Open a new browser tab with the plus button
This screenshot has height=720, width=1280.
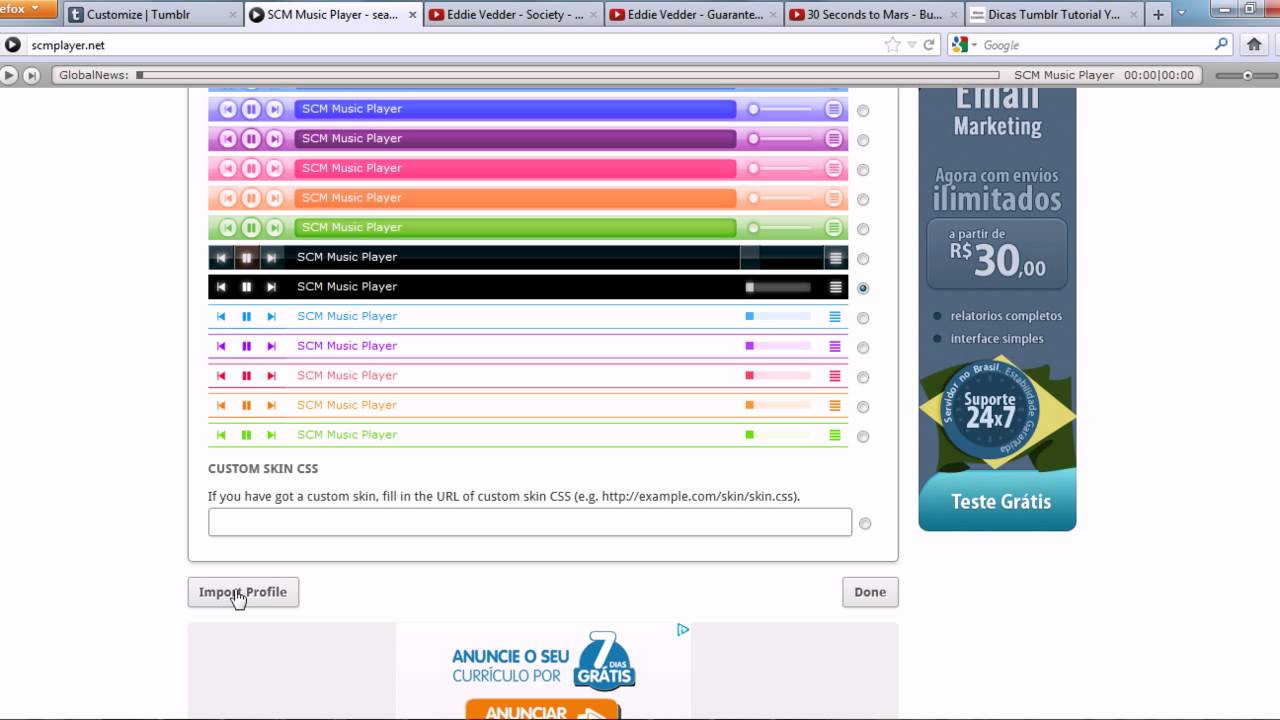click(x=1159, y=15)
